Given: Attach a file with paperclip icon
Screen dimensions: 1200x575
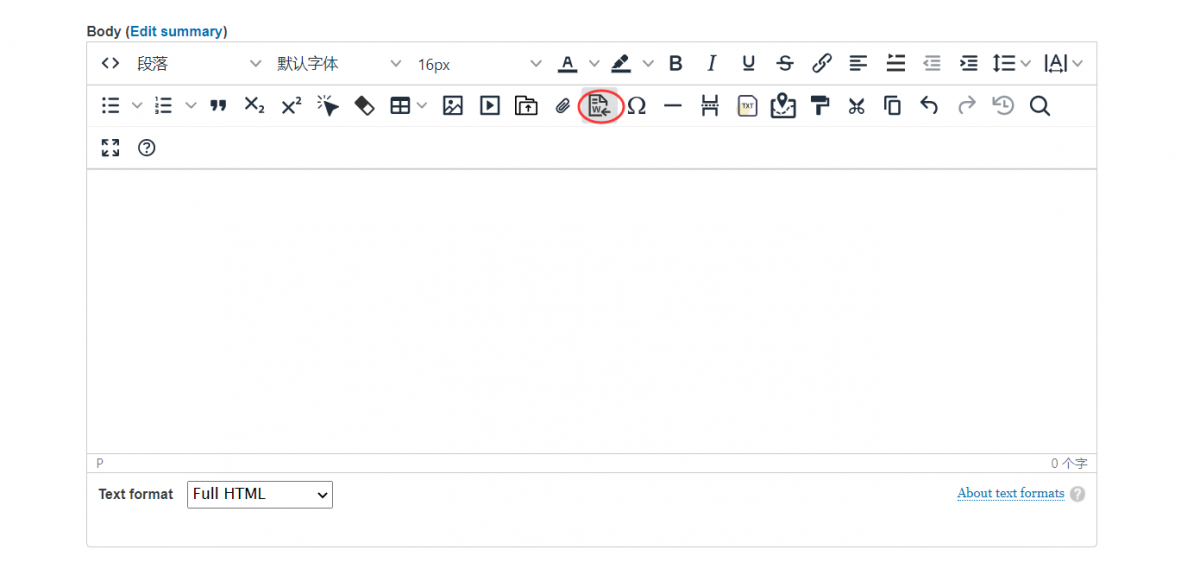Looking at the screenshot, I should pyautogui.click(x=563, y=106).
